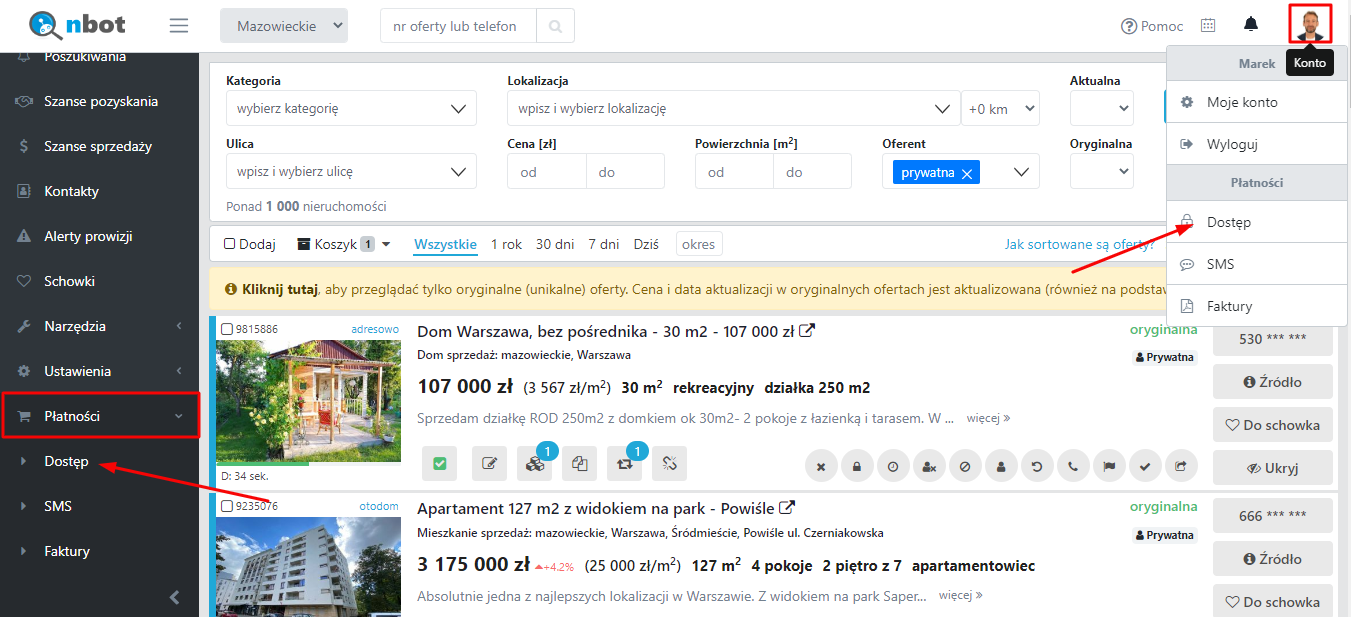This screenshot has width=1351, height=617.
Task: Click the round flag status icon
Action: (x=1109, y=466)
